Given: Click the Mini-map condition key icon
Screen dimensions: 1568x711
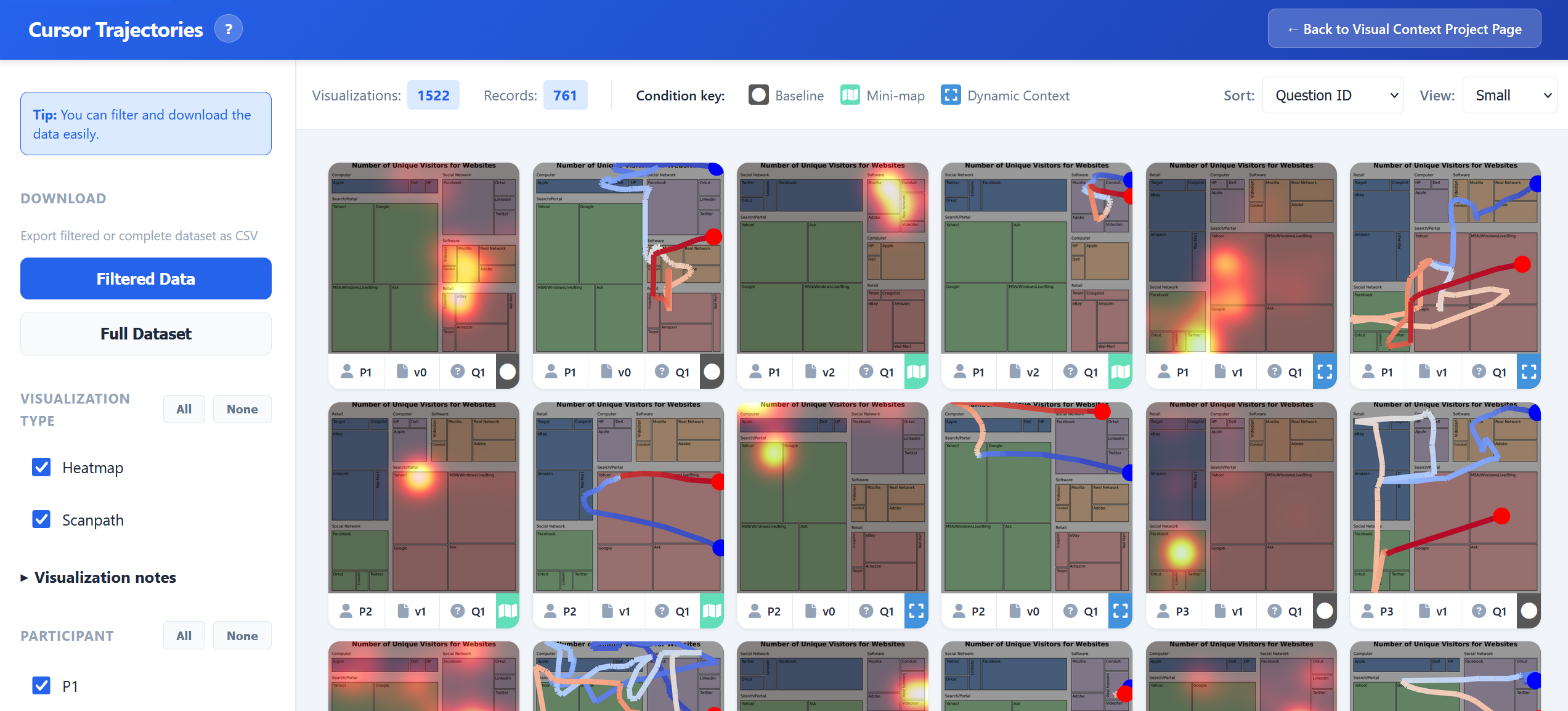Looking at the screenshot, I should tap(849, 95).
